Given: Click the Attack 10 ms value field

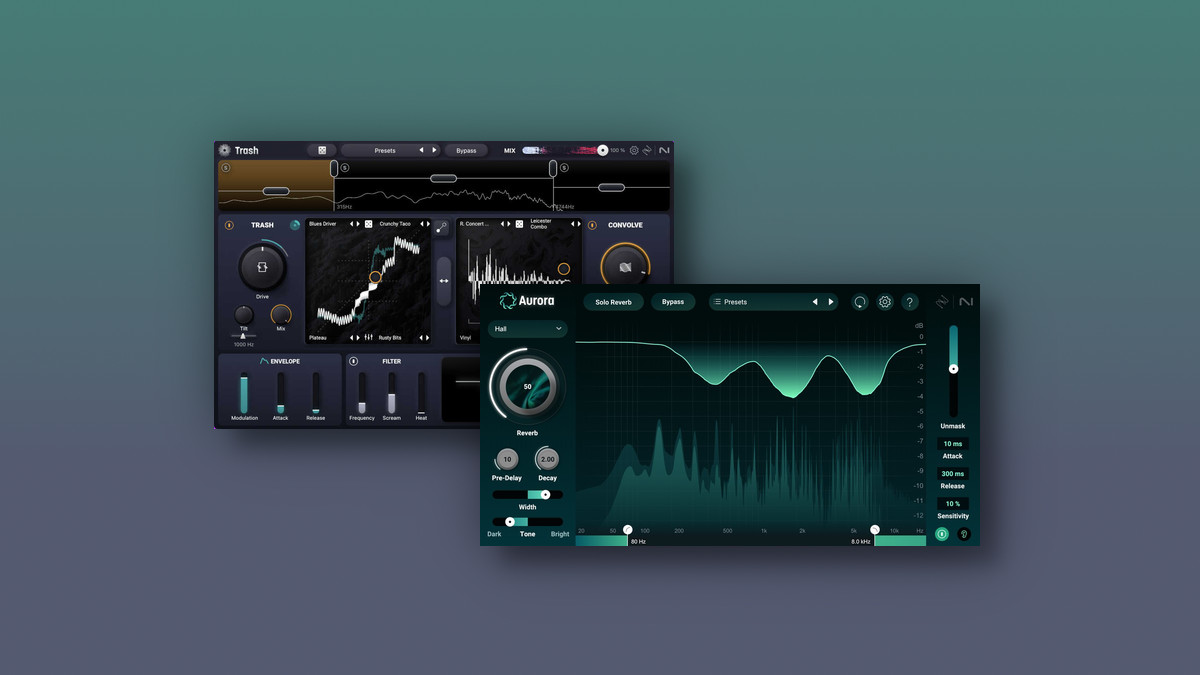Looking at the screenshot, I should 952,443.
